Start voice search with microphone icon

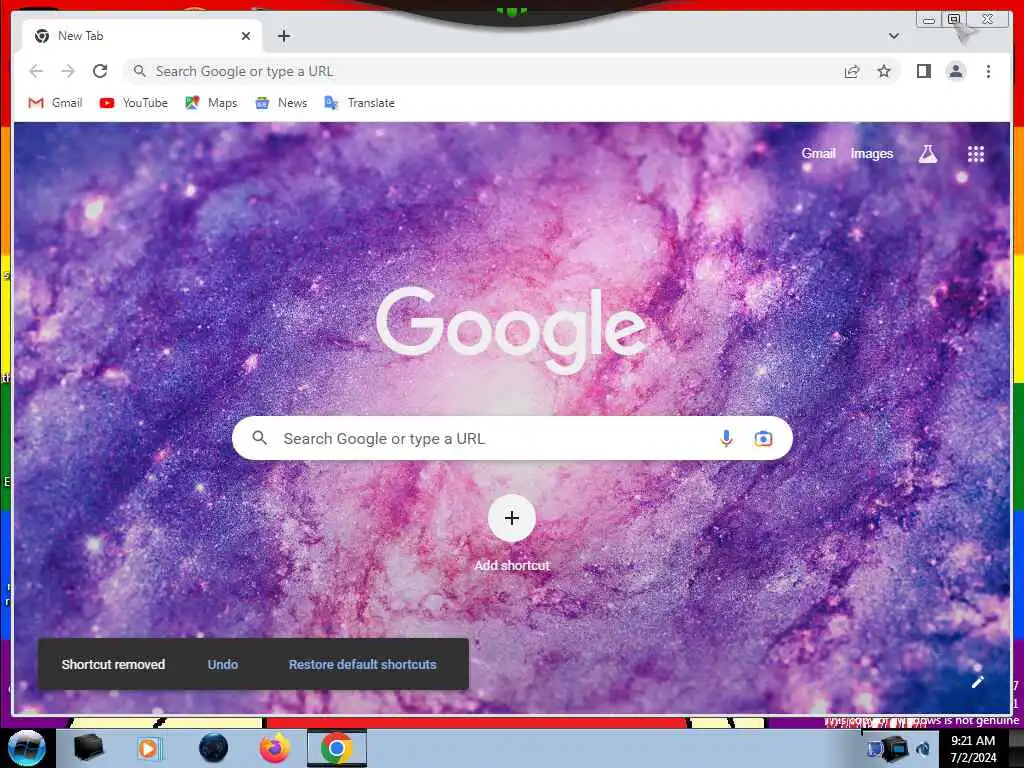click(x=726, y=438)
